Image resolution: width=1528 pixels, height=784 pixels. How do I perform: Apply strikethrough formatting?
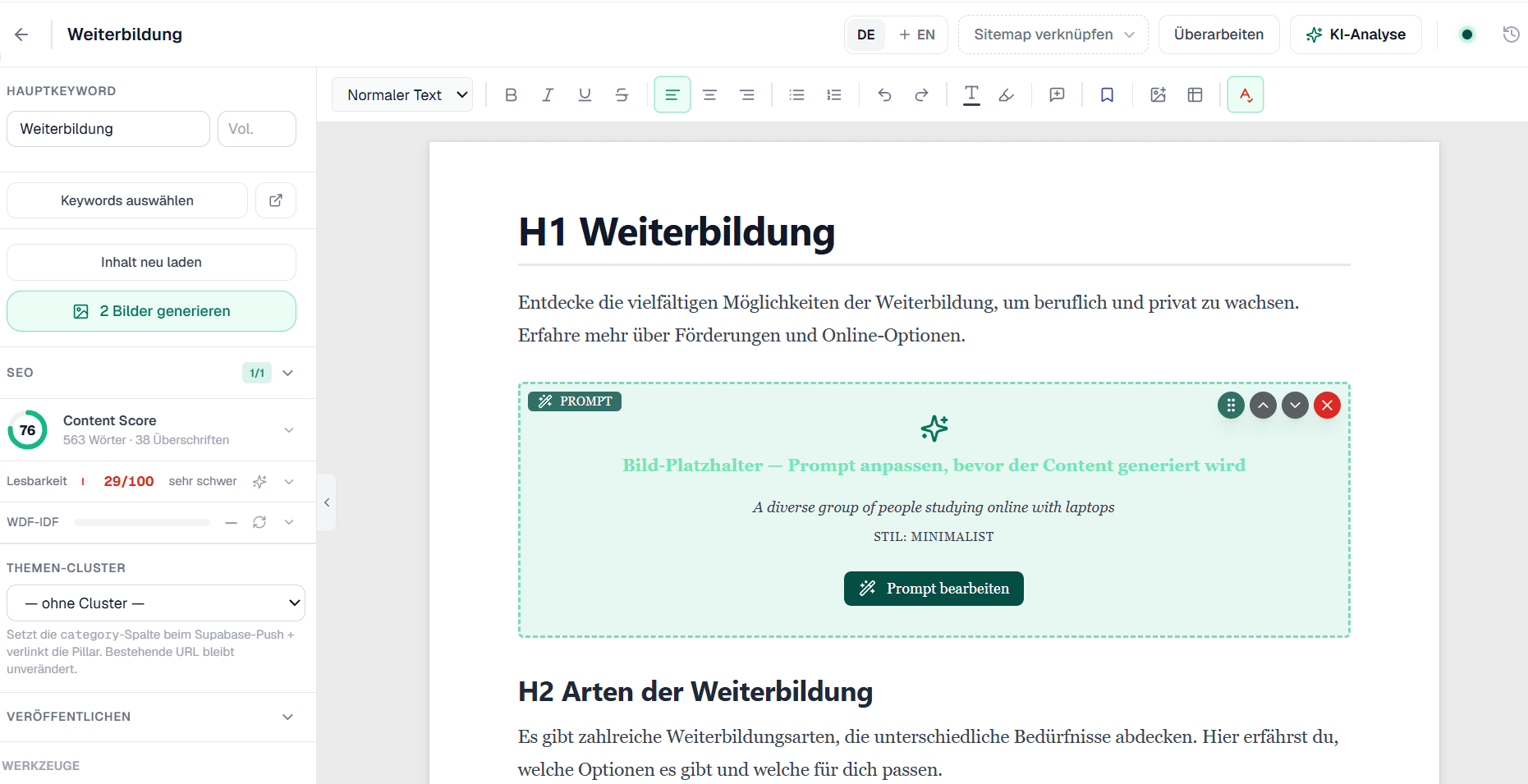[622, 94]
